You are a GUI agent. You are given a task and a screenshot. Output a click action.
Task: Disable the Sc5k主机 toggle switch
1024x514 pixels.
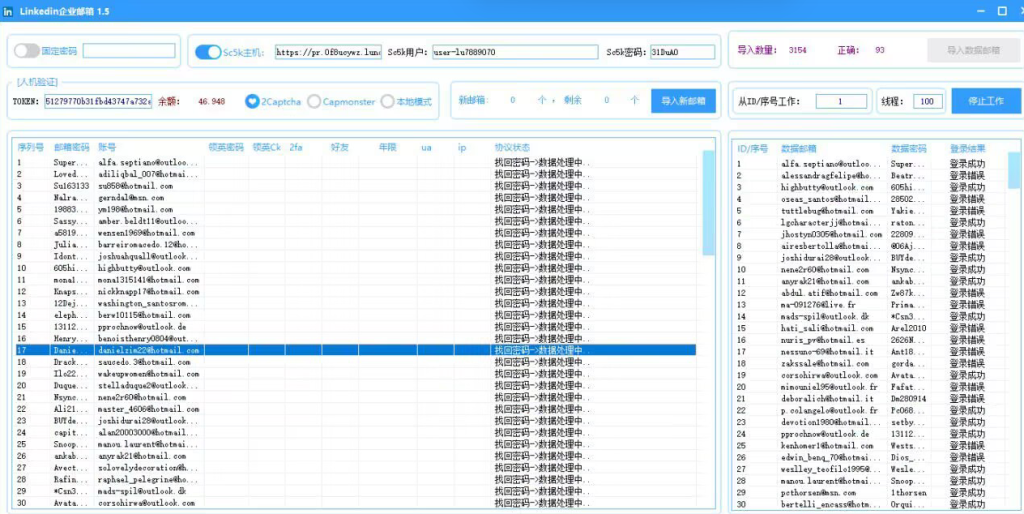[207, 52]
